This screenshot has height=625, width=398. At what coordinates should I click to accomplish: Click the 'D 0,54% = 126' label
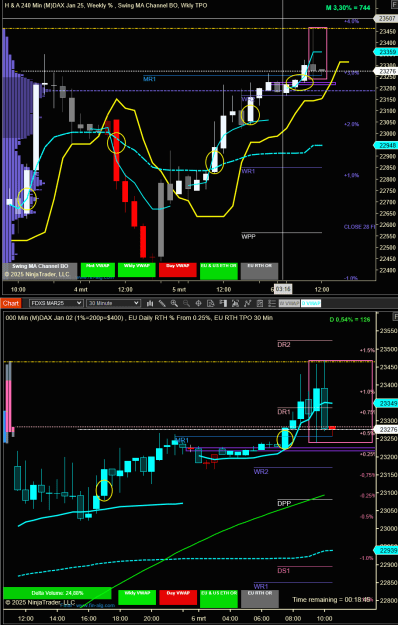click(350, 319)
